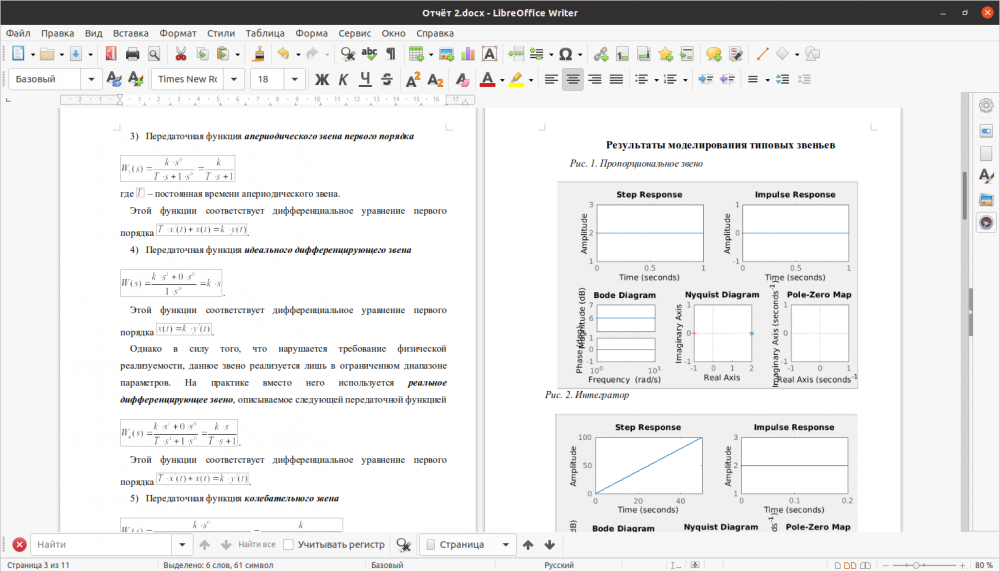Click the Print icon in toolbar
Viewport: 1000px width, 572px height.
coord(132,54)
